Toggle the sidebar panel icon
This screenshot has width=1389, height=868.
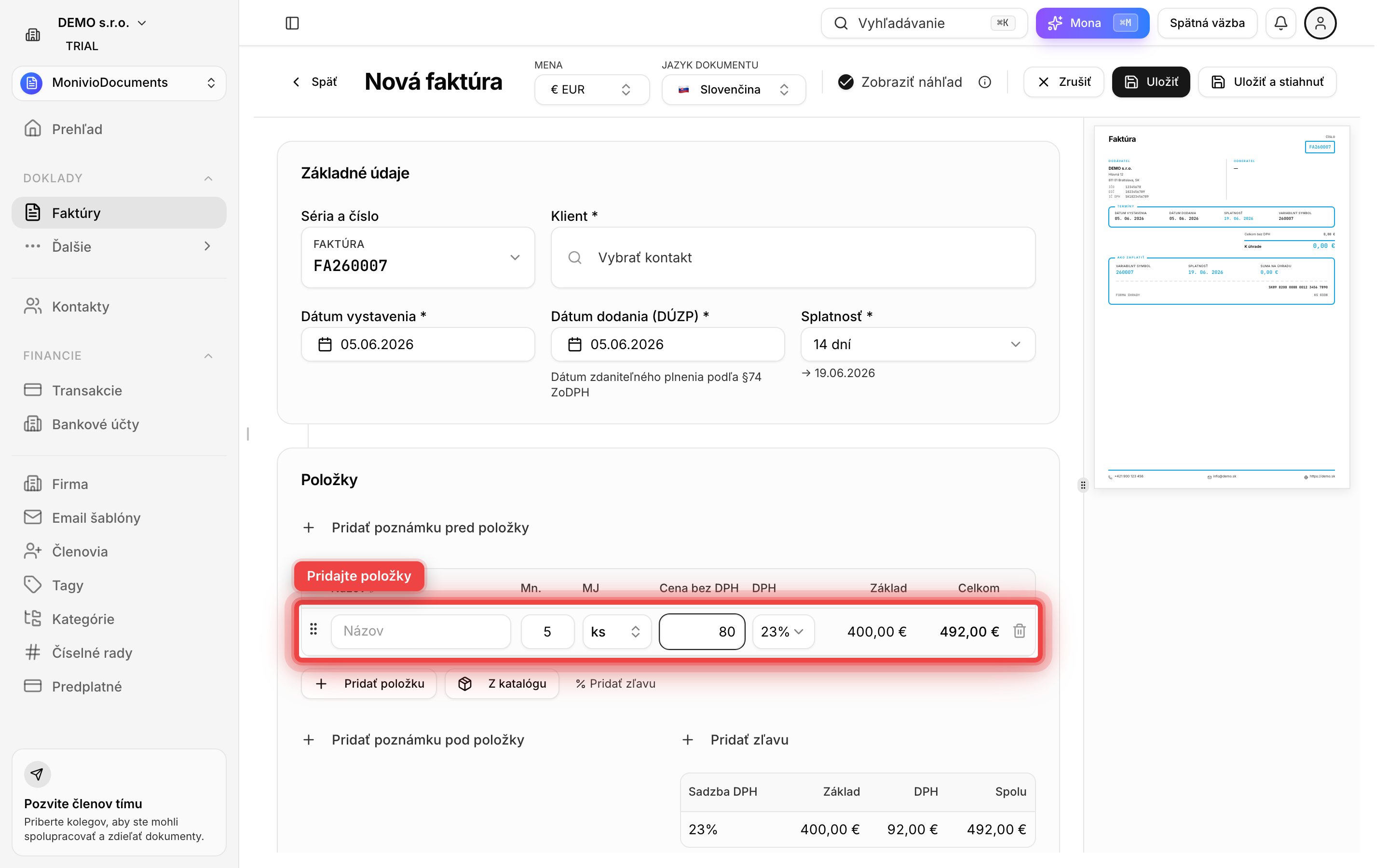[292, 23]
